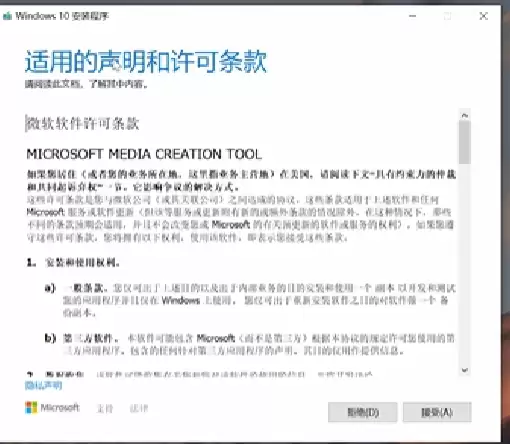
Task: Click the scrollbar down arrow
Action: 465,370
